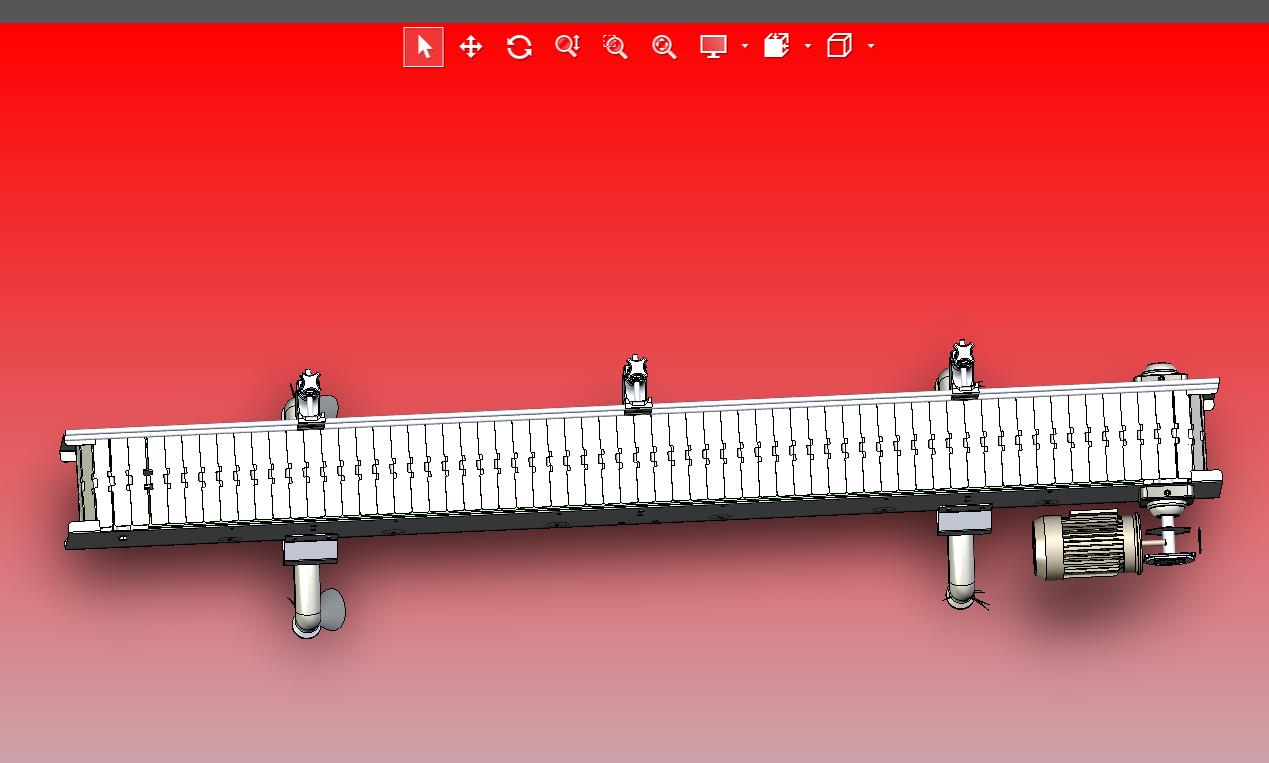1269x763 pixels.
Task: Click the electric motor on the conveyor model
Action: tap(1087, 545)
